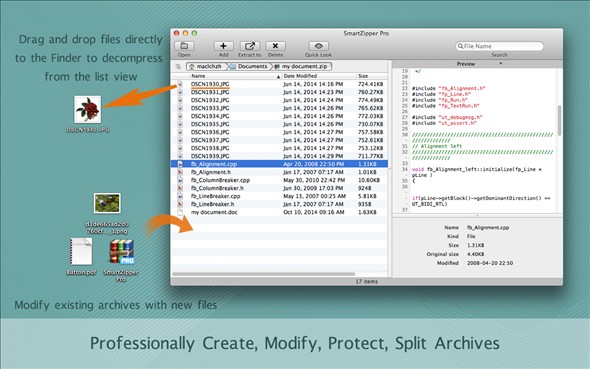
Task: Click Modified value 2008-04-20 22:50
Action: tap(490, 263)
